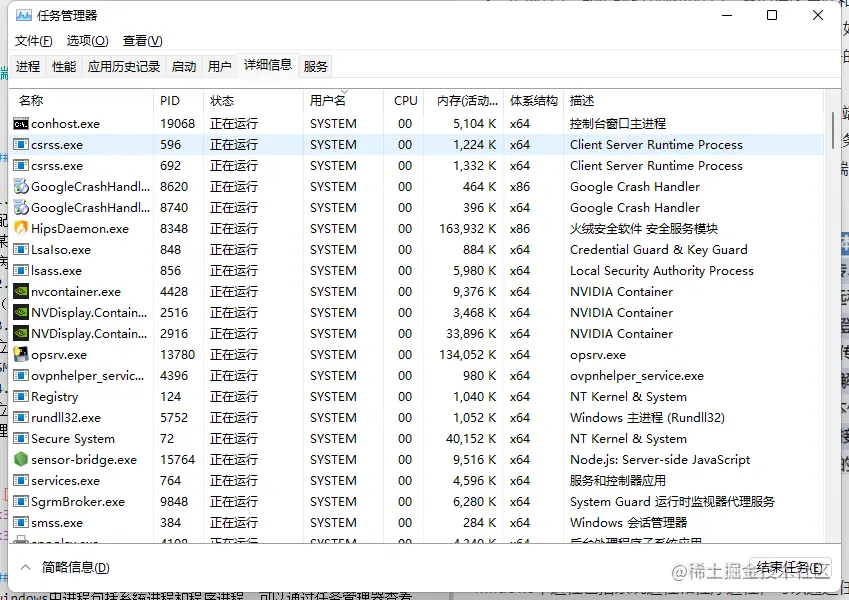
Task: Click GoogleCrashHandler icon for PID 8740
Action: click(21, 208)
